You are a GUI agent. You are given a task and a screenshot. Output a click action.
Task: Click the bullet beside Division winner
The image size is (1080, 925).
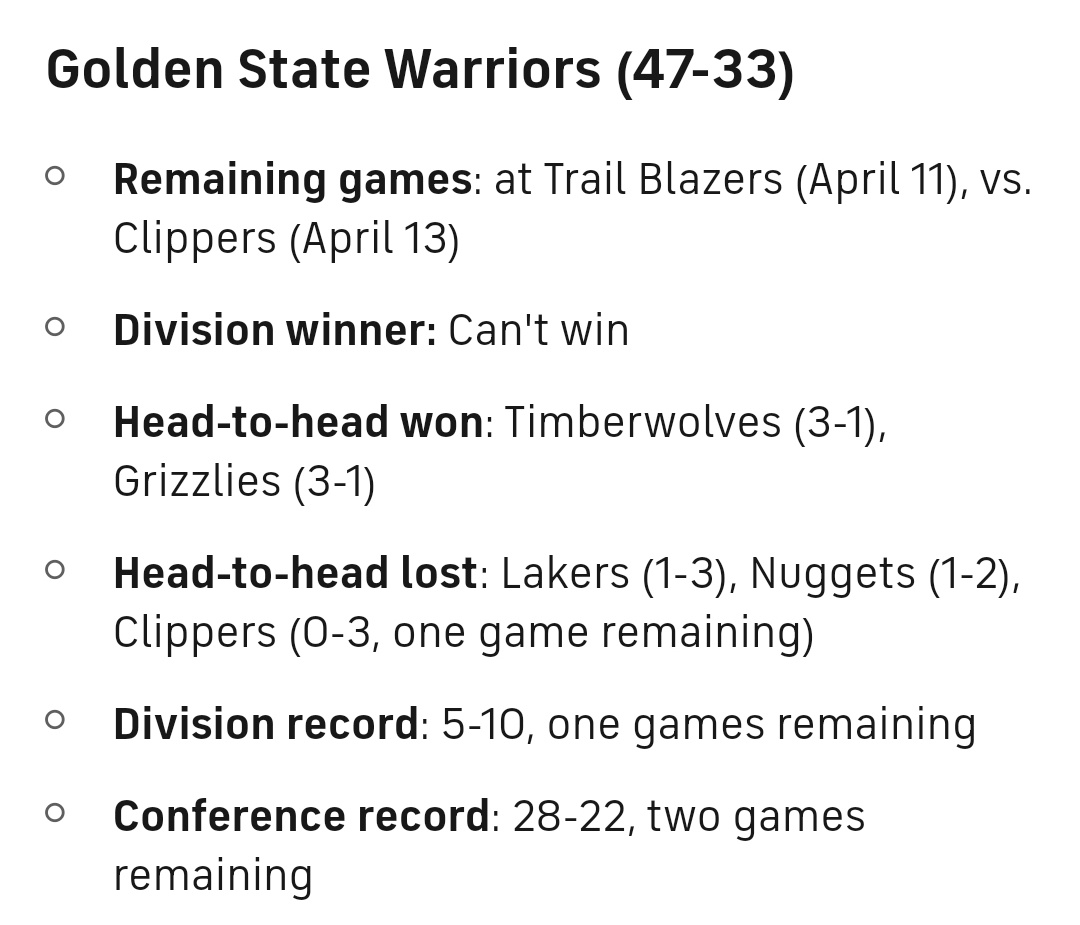tap(55, 327)
